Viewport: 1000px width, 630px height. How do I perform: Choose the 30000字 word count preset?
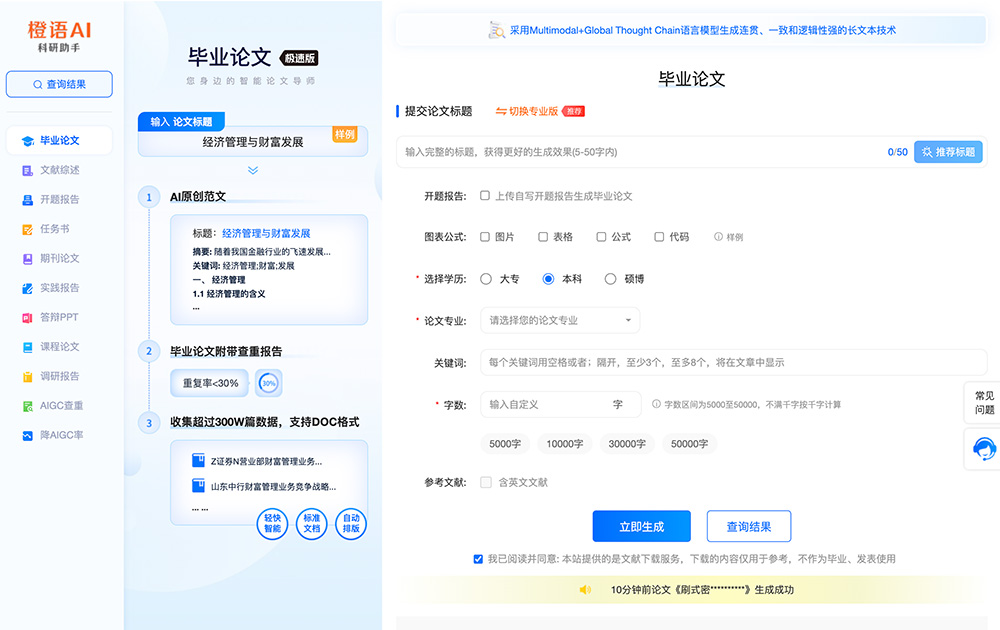(627, 444)
